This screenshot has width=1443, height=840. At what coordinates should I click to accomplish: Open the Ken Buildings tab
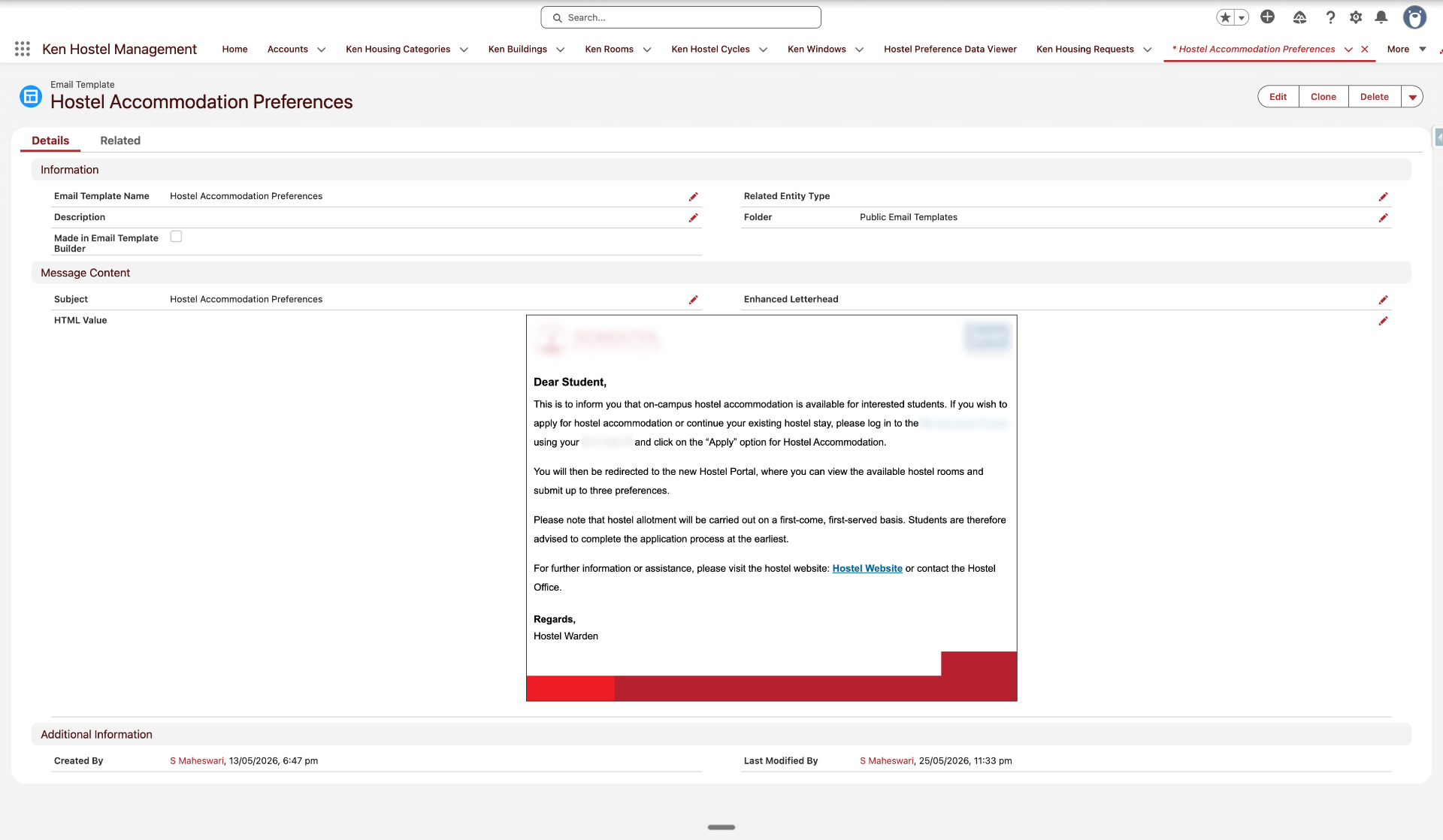click(517, 50)
